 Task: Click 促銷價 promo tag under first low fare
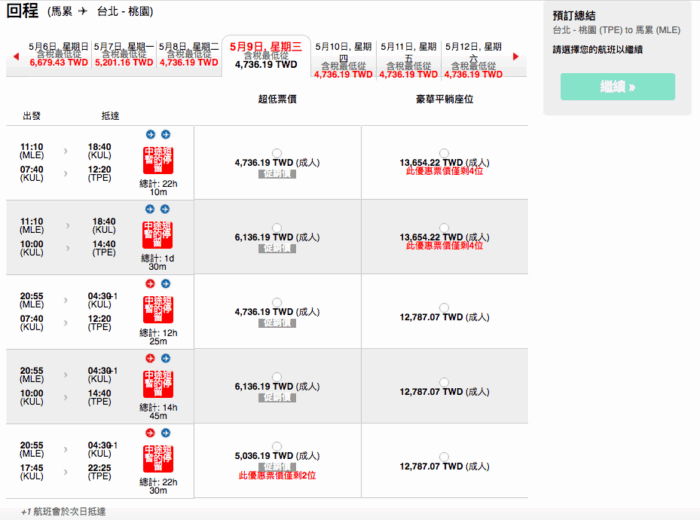pos(277,174)
